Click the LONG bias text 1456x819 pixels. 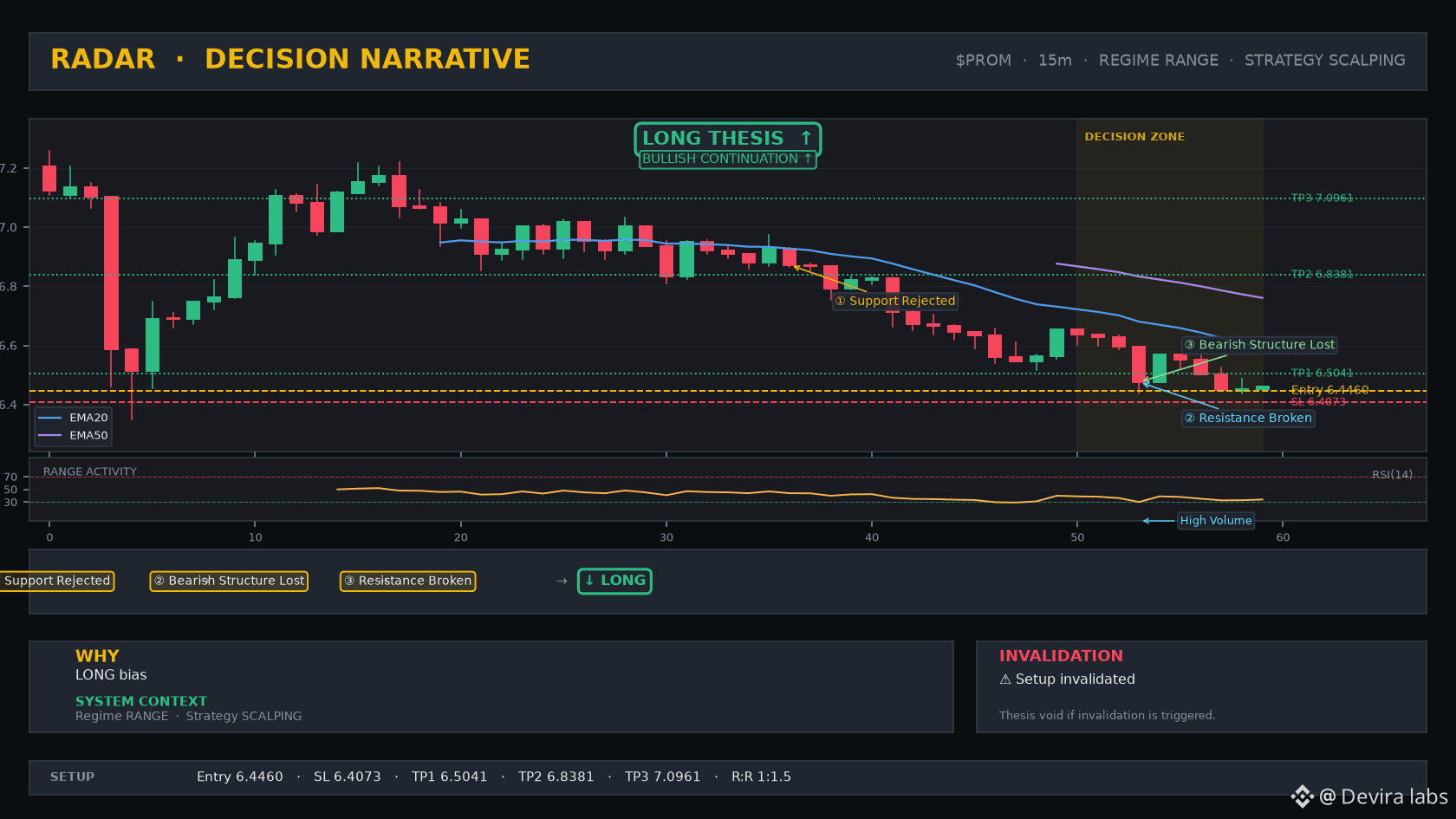111,675
